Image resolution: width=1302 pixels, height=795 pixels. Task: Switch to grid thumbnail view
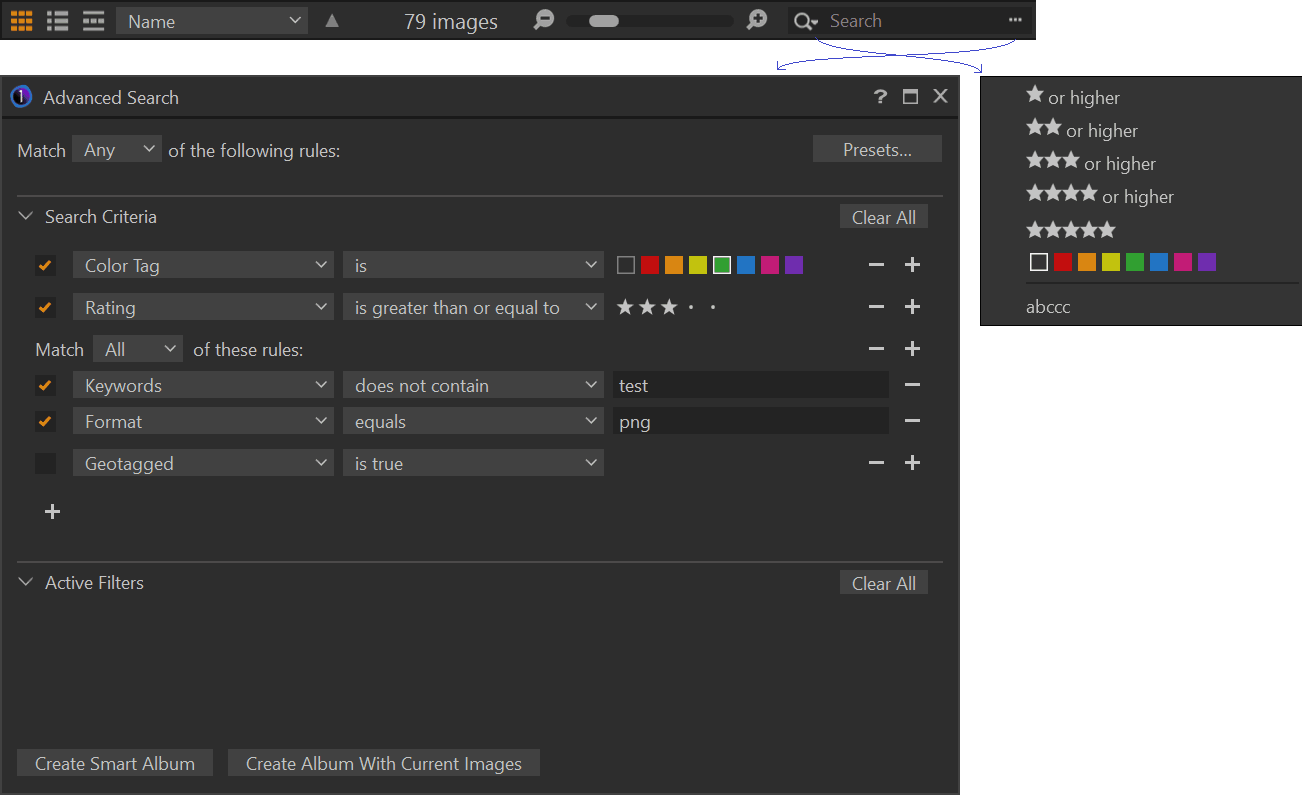click(x=22, y=21)
